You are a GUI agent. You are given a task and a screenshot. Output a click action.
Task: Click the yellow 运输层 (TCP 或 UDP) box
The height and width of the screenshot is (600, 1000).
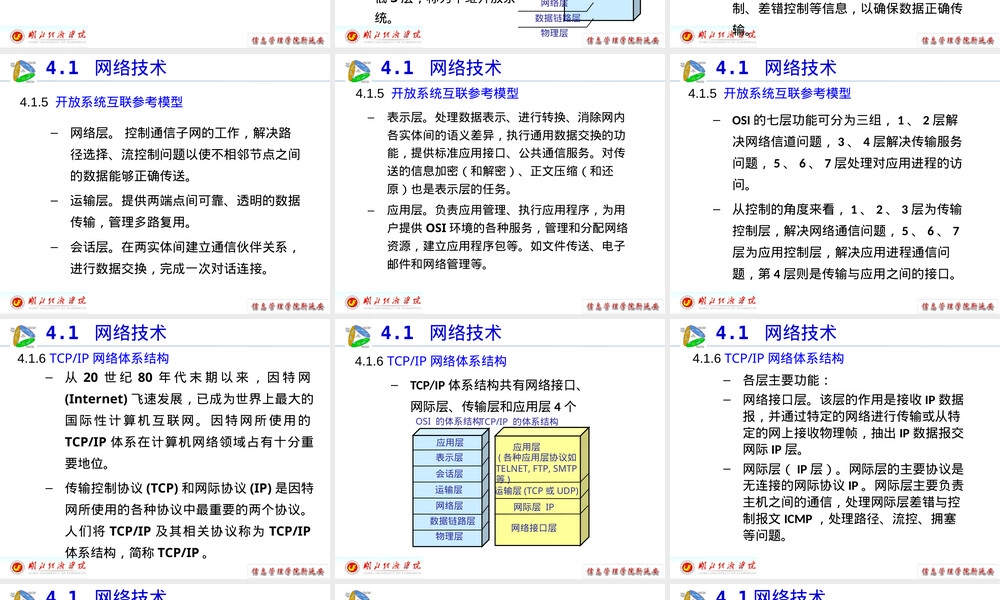click(x=537, y=491)
